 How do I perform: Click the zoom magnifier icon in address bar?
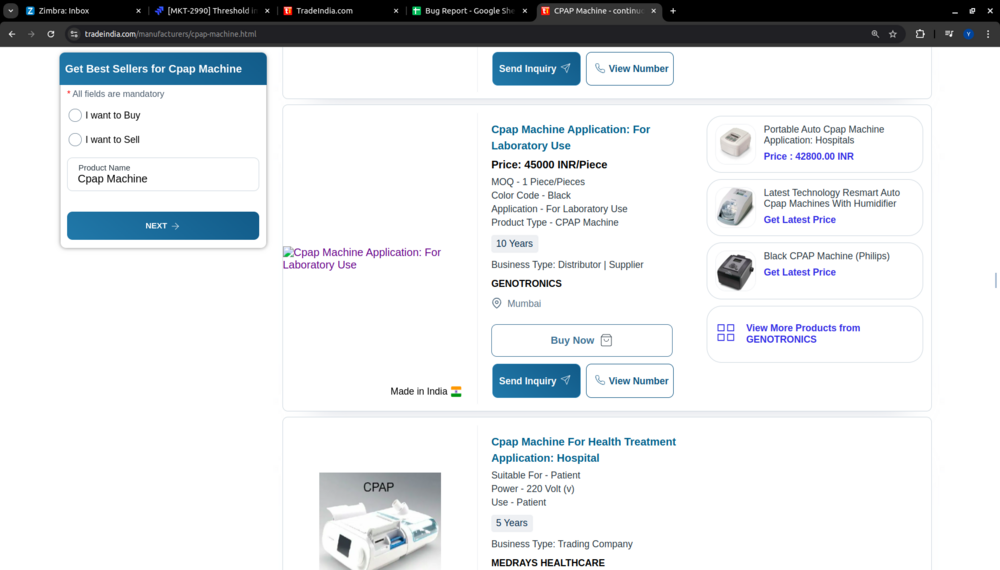[875, 34]
